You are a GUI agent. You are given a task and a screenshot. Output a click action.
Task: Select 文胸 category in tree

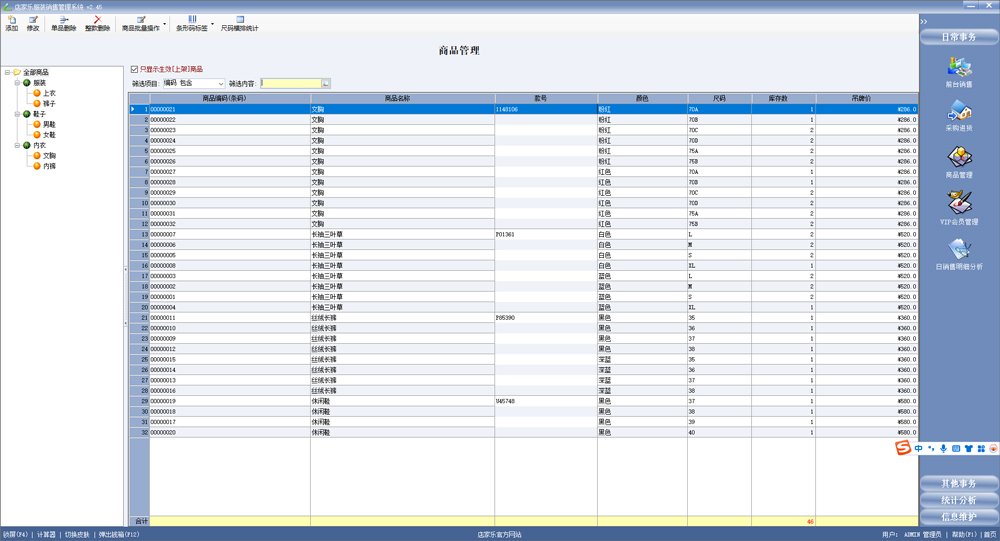pyautogui.click(x=49, y=156)
